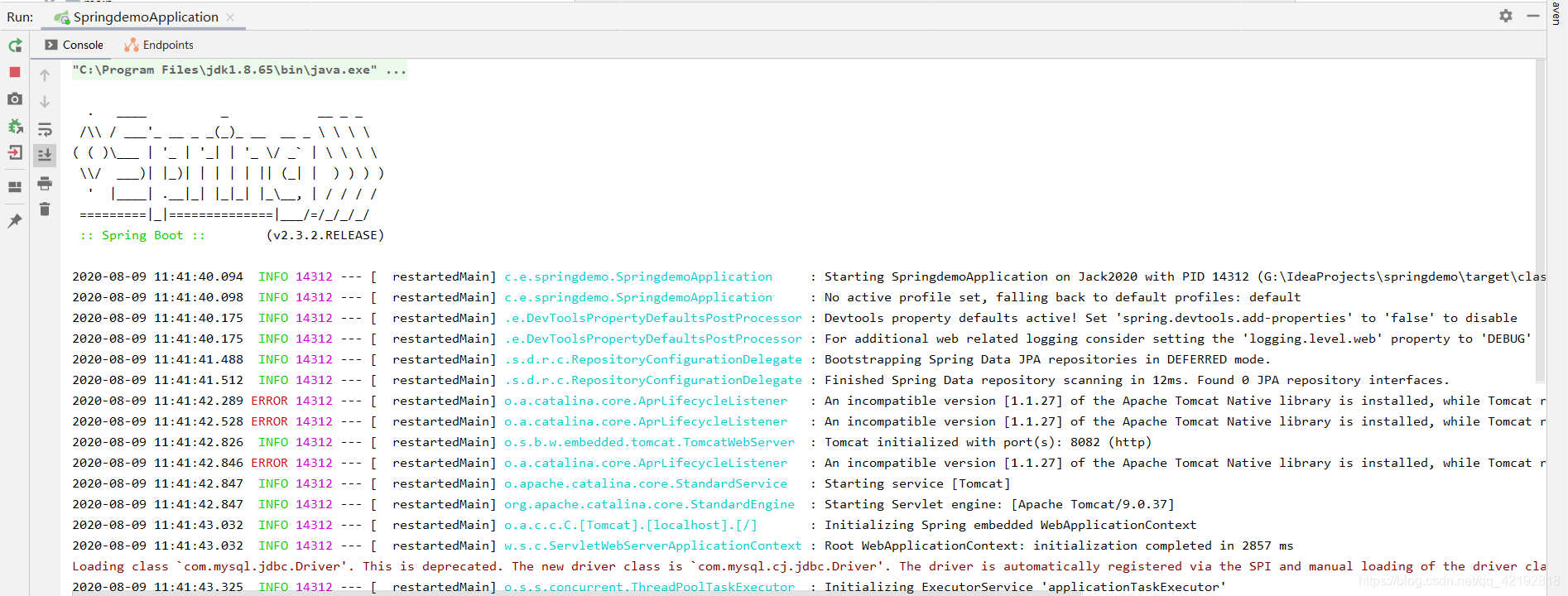Switch to the Endpoints tab

159,45
